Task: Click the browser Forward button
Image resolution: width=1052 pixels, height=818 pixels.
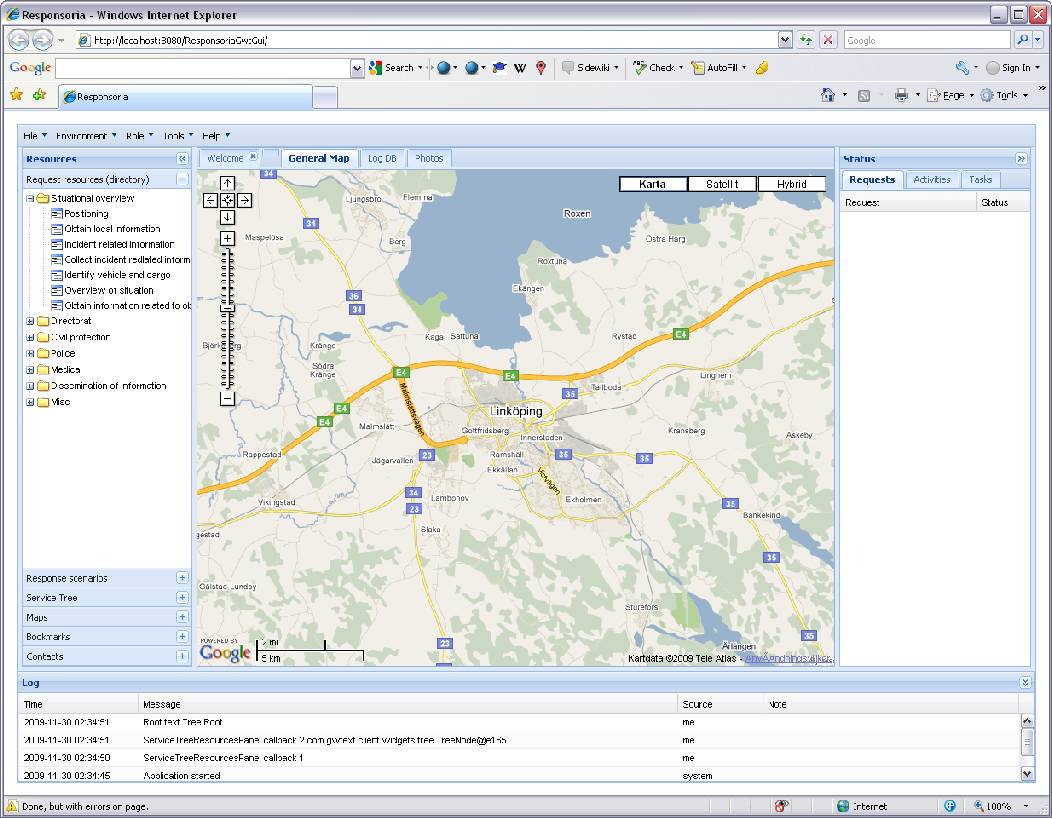Action: click(42, 40)
